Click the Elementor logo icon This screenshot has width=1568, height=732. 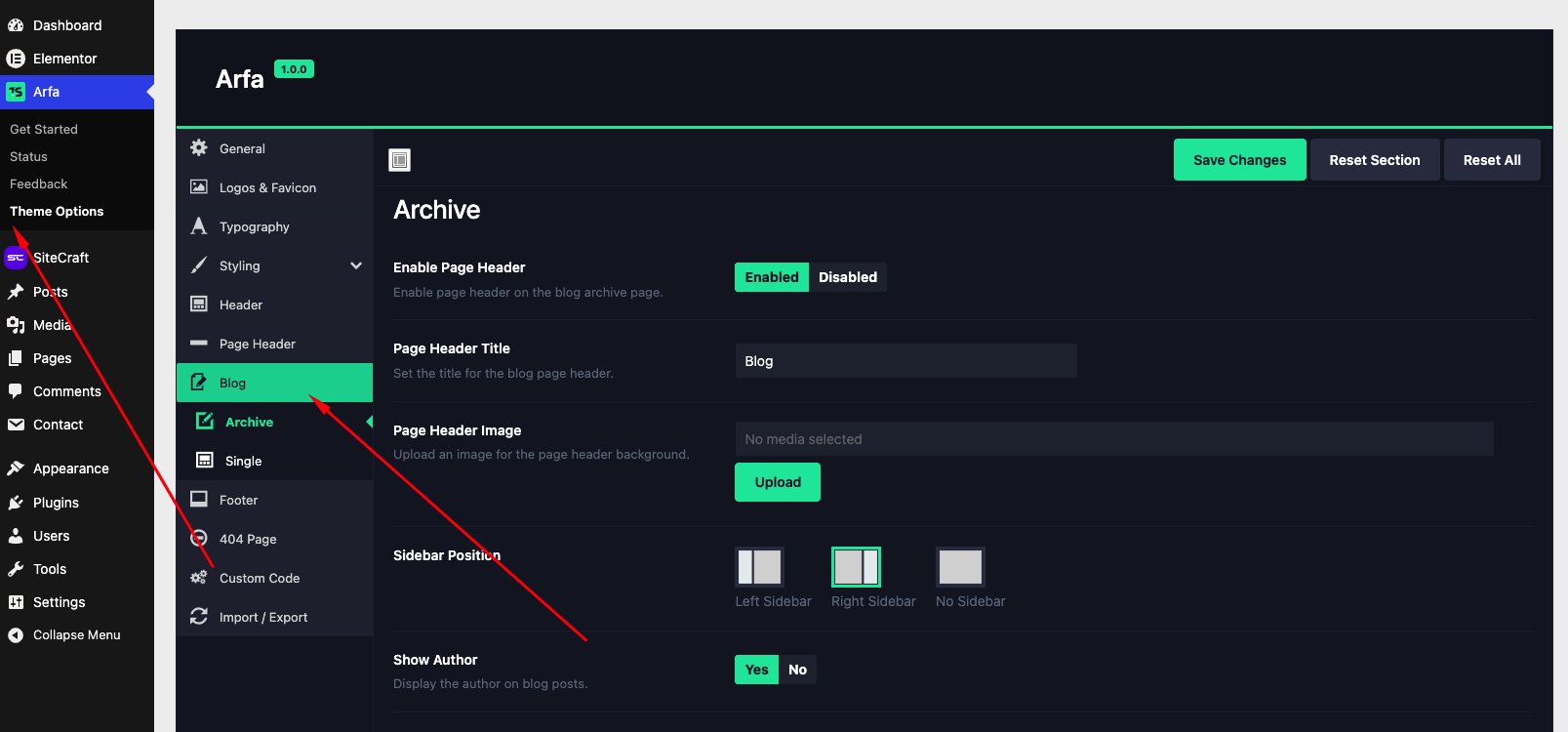tap(16, 59)
